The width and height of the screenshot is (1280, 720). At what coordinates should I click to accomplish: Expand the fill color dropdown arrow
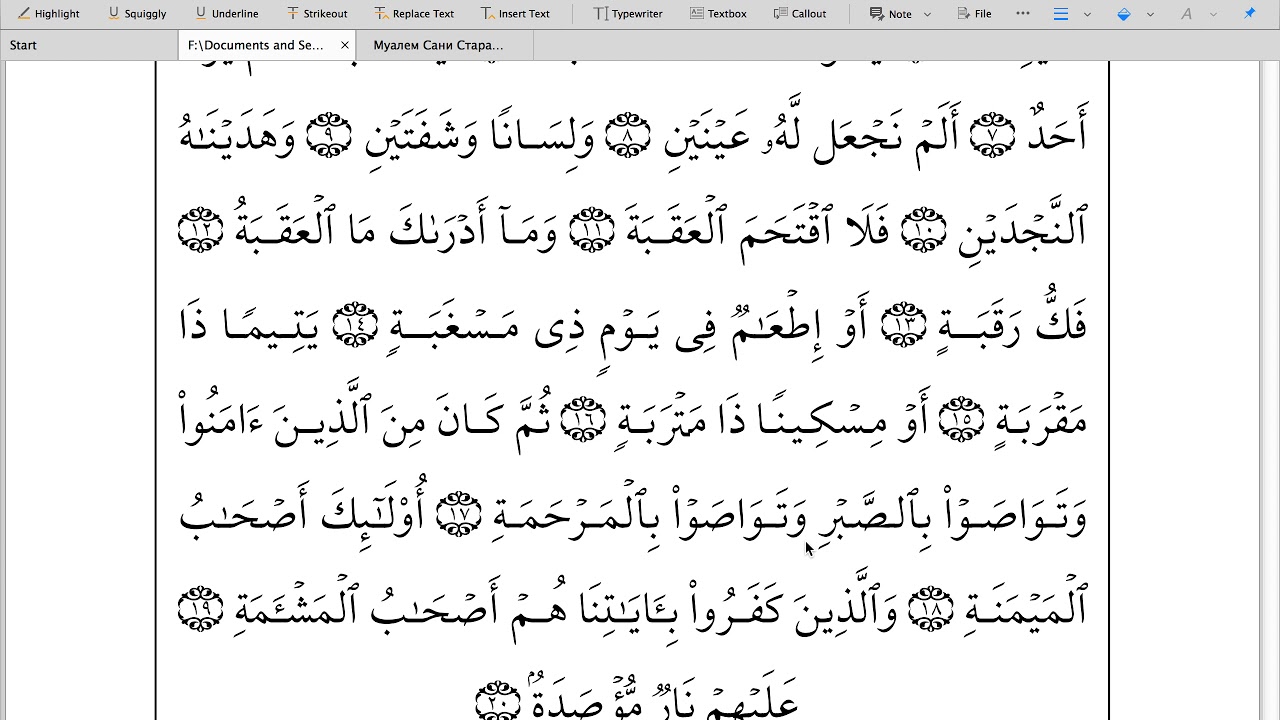(x=1150, y=14)
